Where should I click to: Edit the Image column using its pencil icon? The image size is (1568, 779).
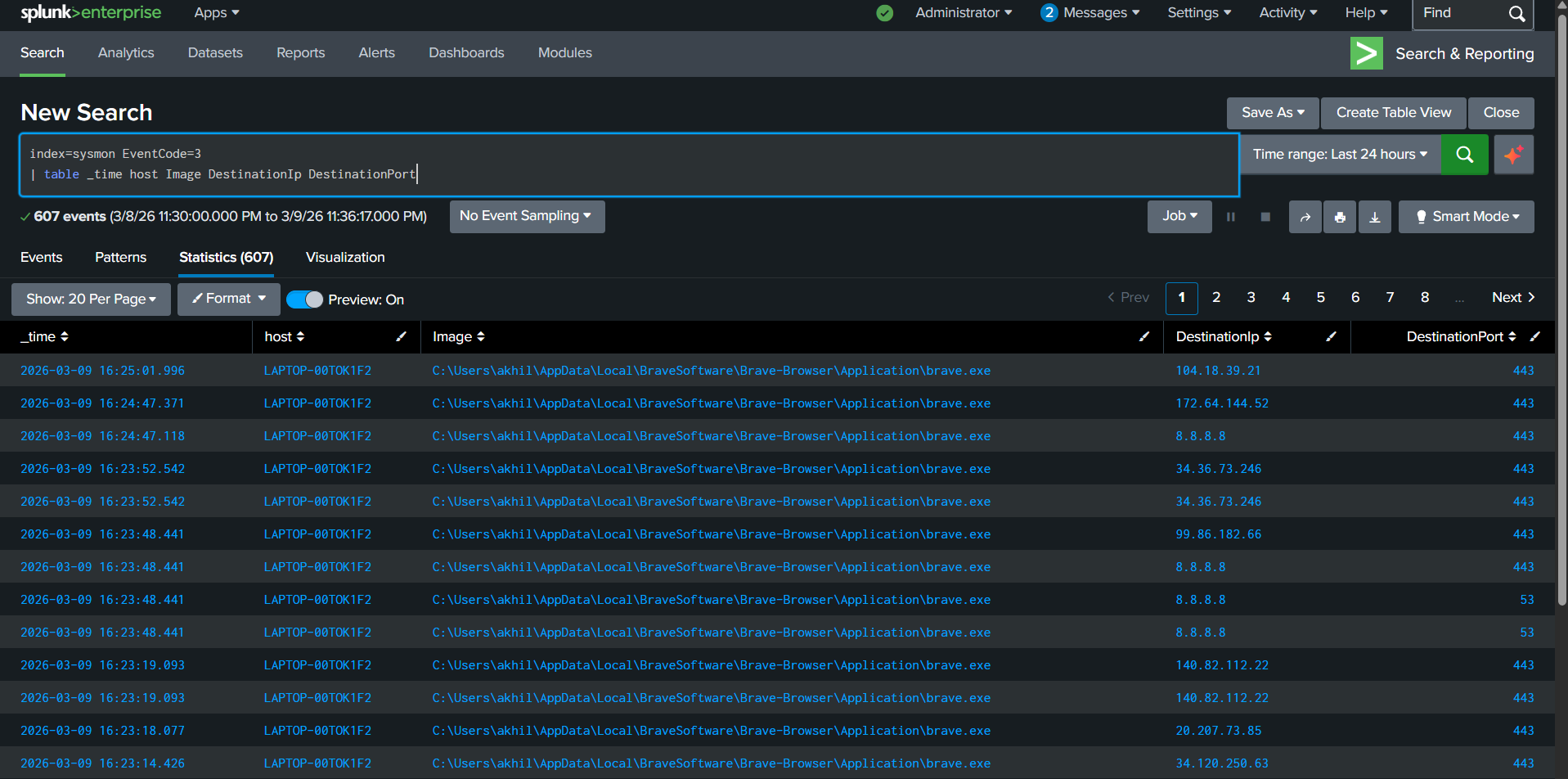[1143, 336]
